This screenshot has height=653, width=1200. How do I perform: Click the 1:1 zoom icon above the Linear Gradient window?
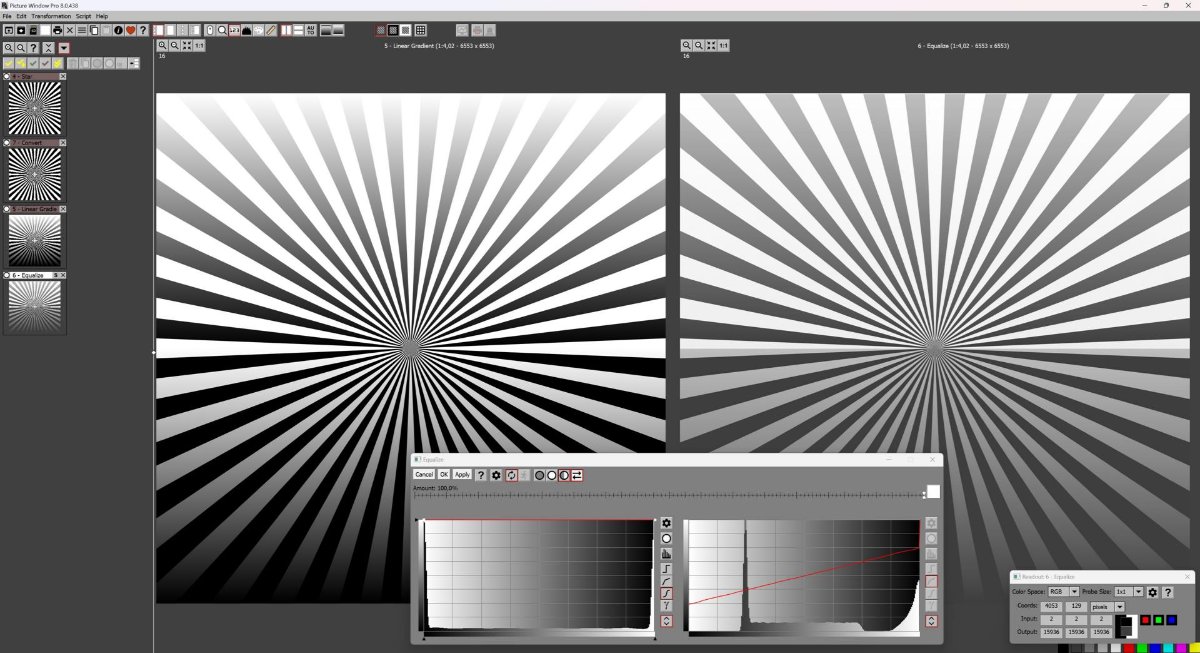pos(199,45)
